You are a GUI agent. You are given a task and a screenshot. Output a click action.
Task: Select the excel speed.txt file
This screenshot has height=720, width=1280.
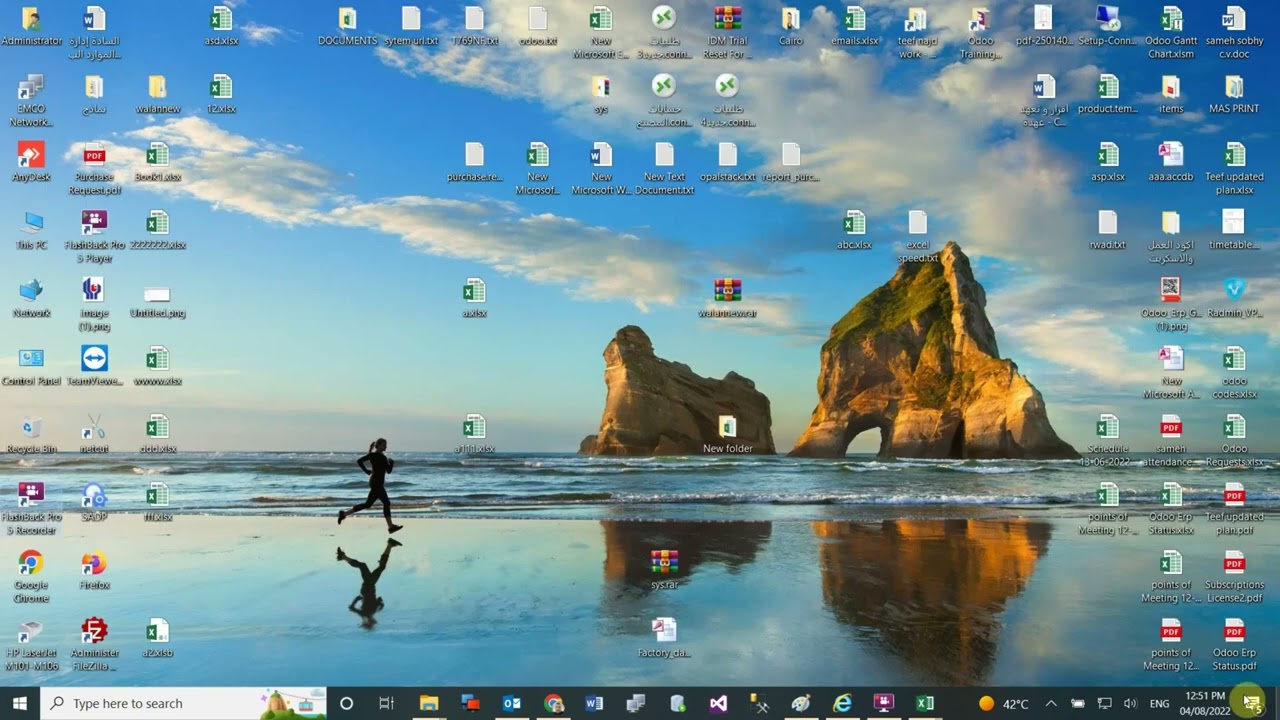point(917,236)
